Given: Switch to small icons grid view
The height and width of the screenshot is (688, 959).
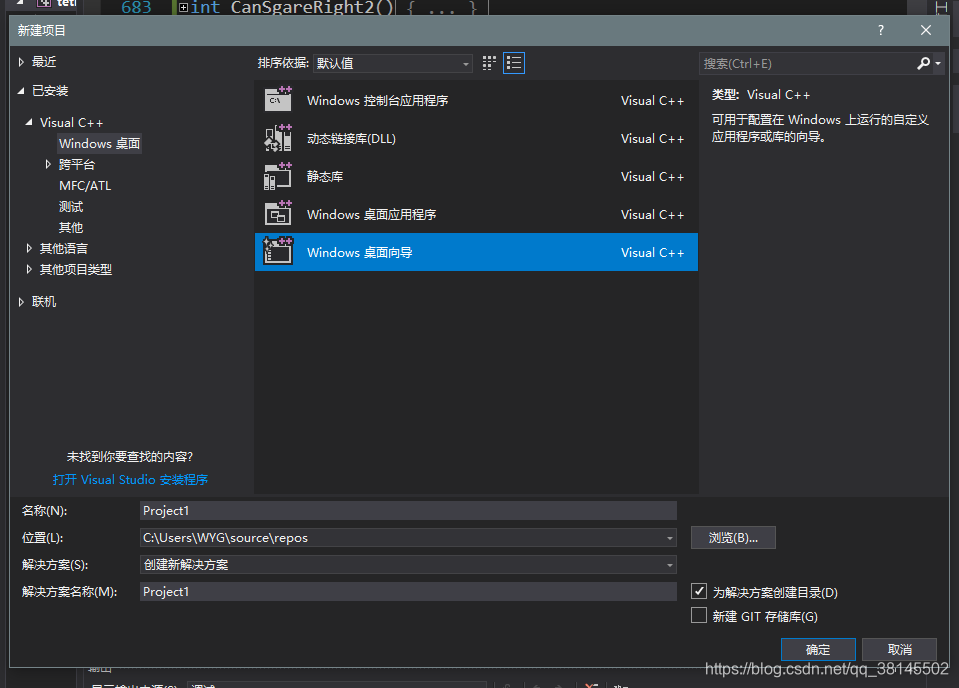Looking at the screenshot, I should click(x=489, y=63).
